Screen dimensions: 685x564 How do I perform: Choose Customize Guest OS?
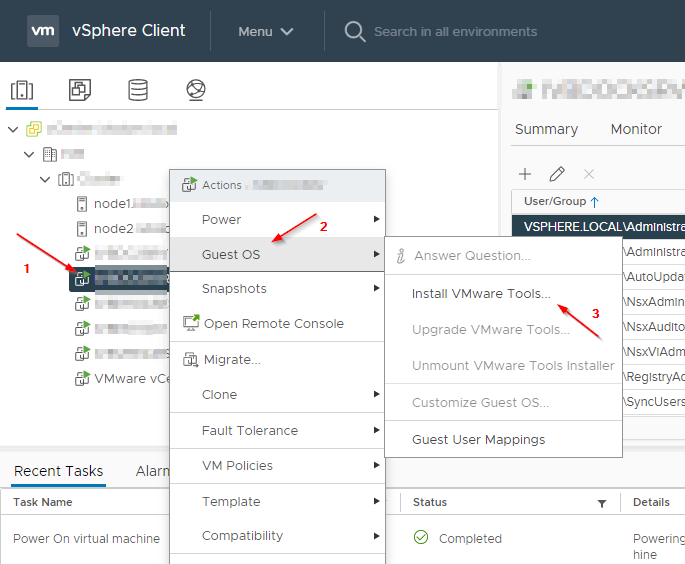click(x=503, y=402)
